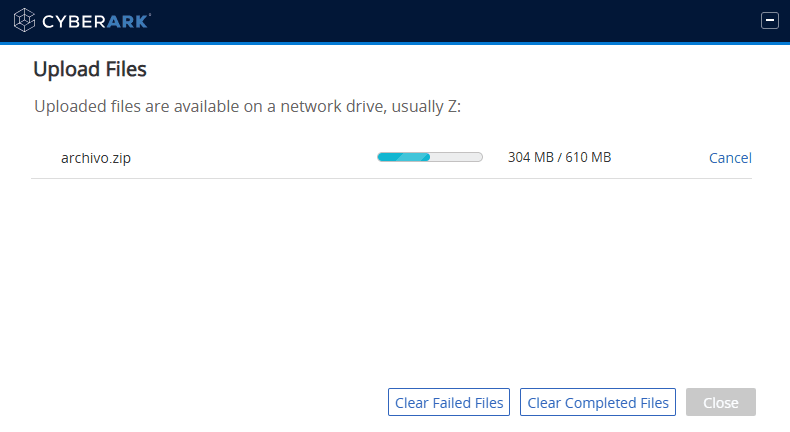This screenshot has height=432, width=790.
Task: Click the greyed-out Close button
Action: (720, 402)
